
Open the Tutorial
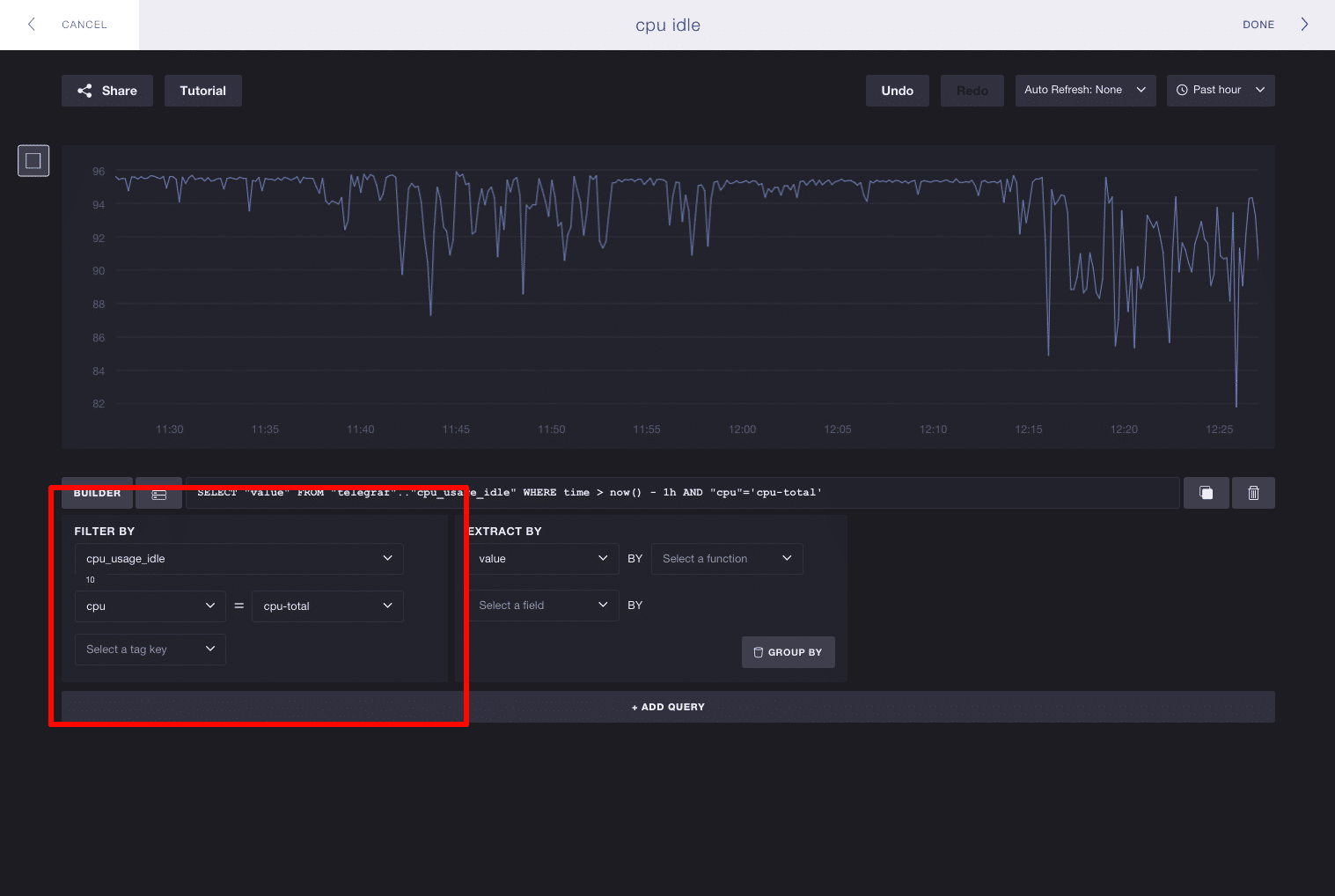point(202,91)
